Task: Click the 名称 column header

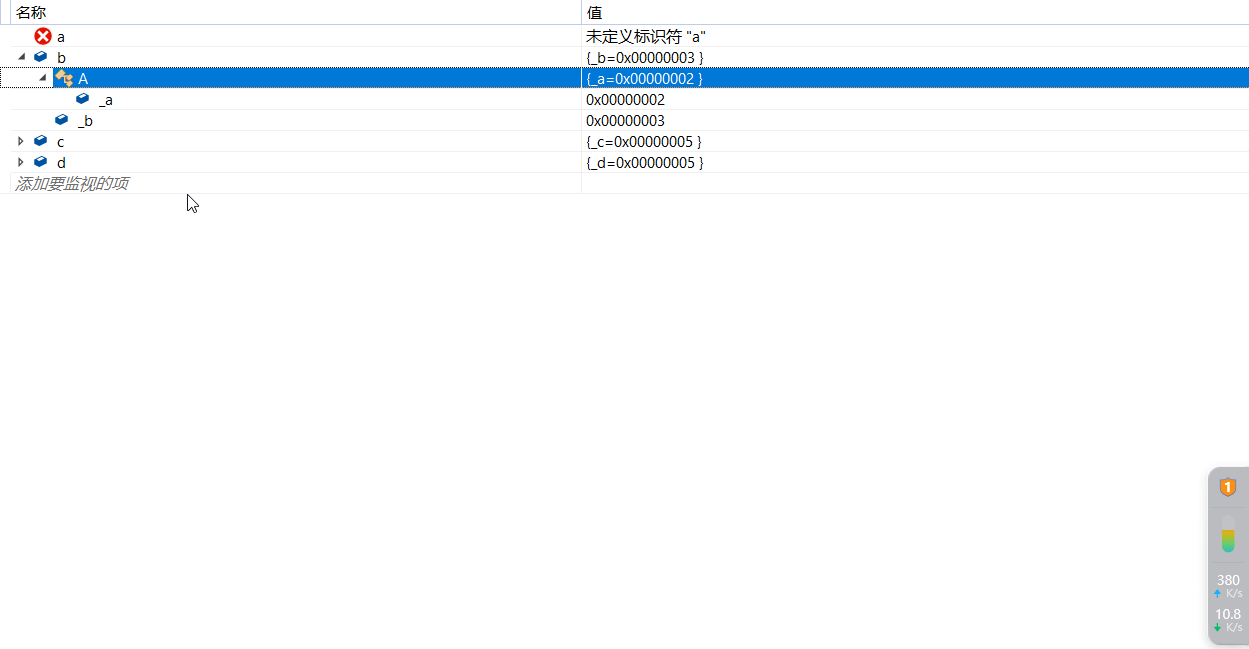Action: 295,12
